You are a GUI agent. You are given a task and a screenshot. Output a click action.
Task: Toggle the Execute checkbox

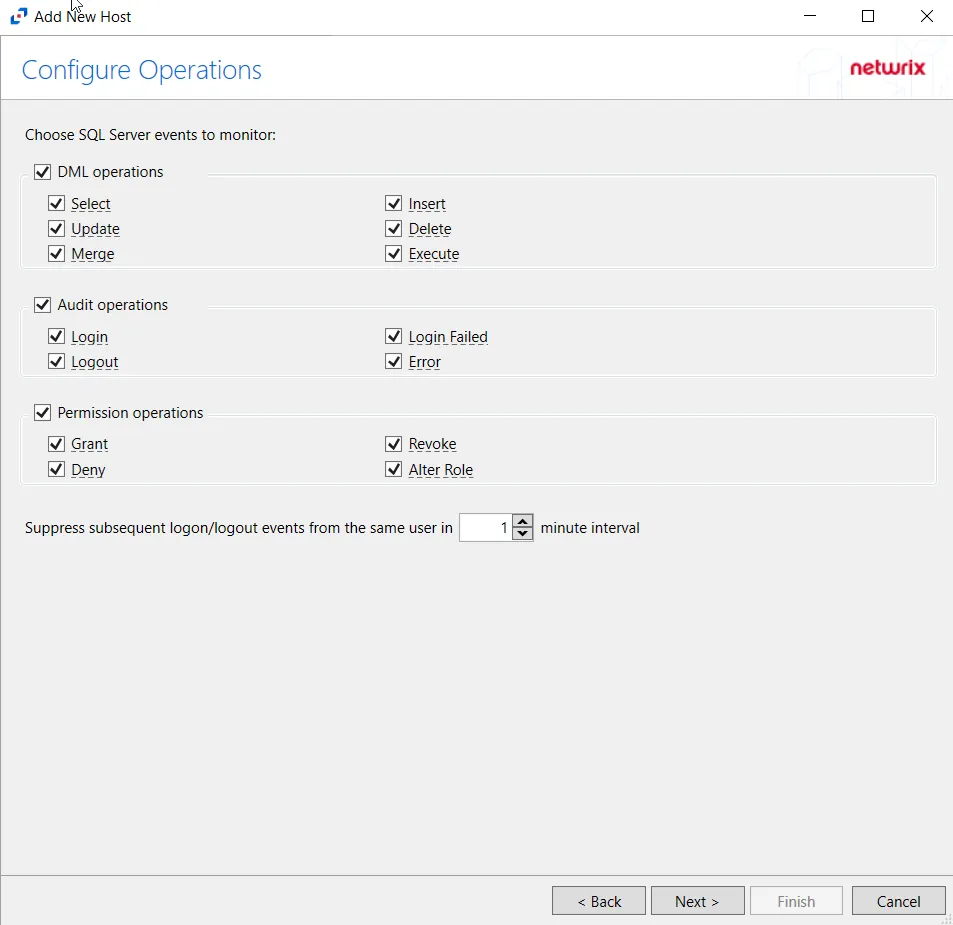tap(393, 253)
